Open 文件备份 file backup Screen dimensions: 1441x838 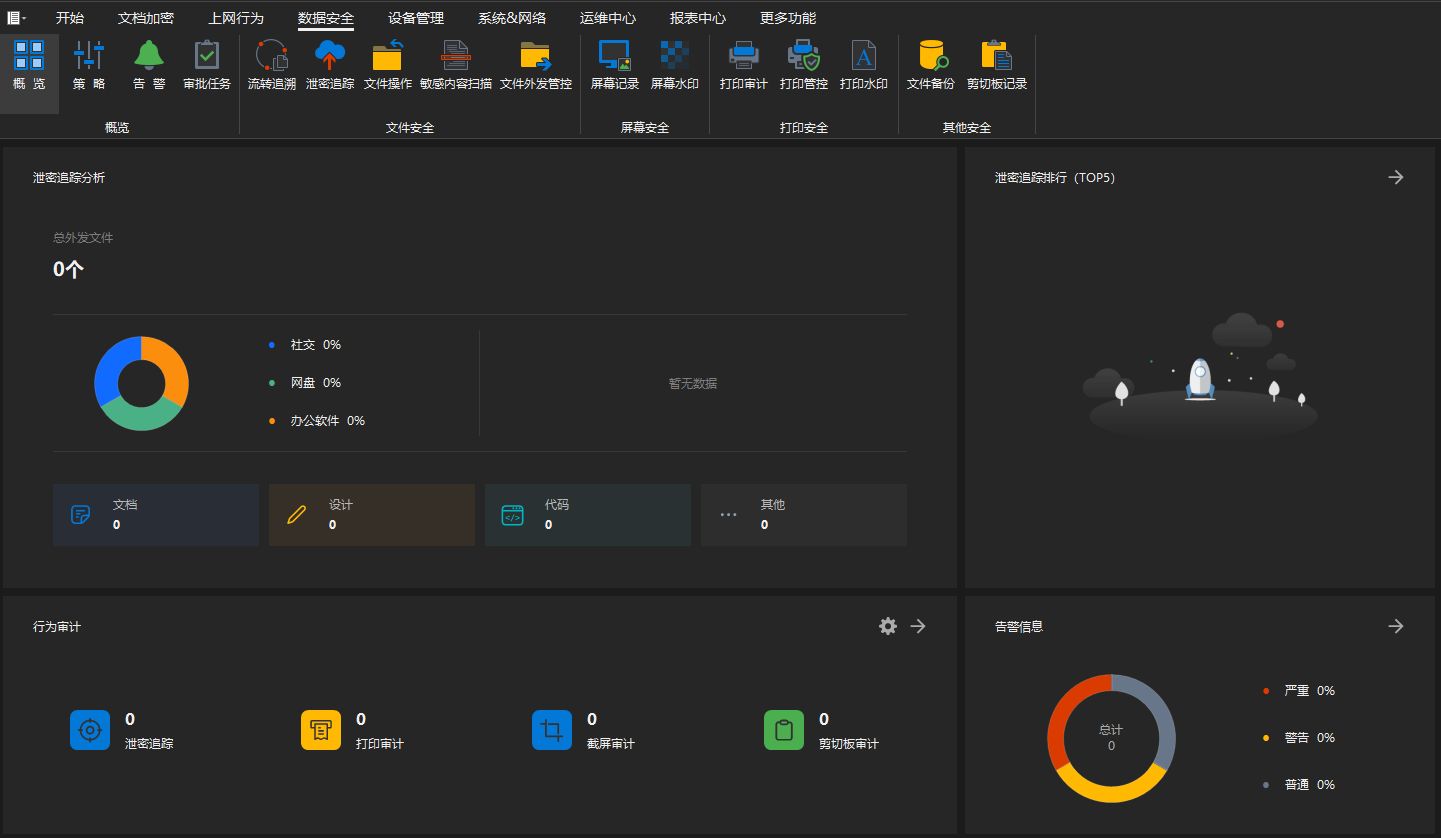point(931,66)
